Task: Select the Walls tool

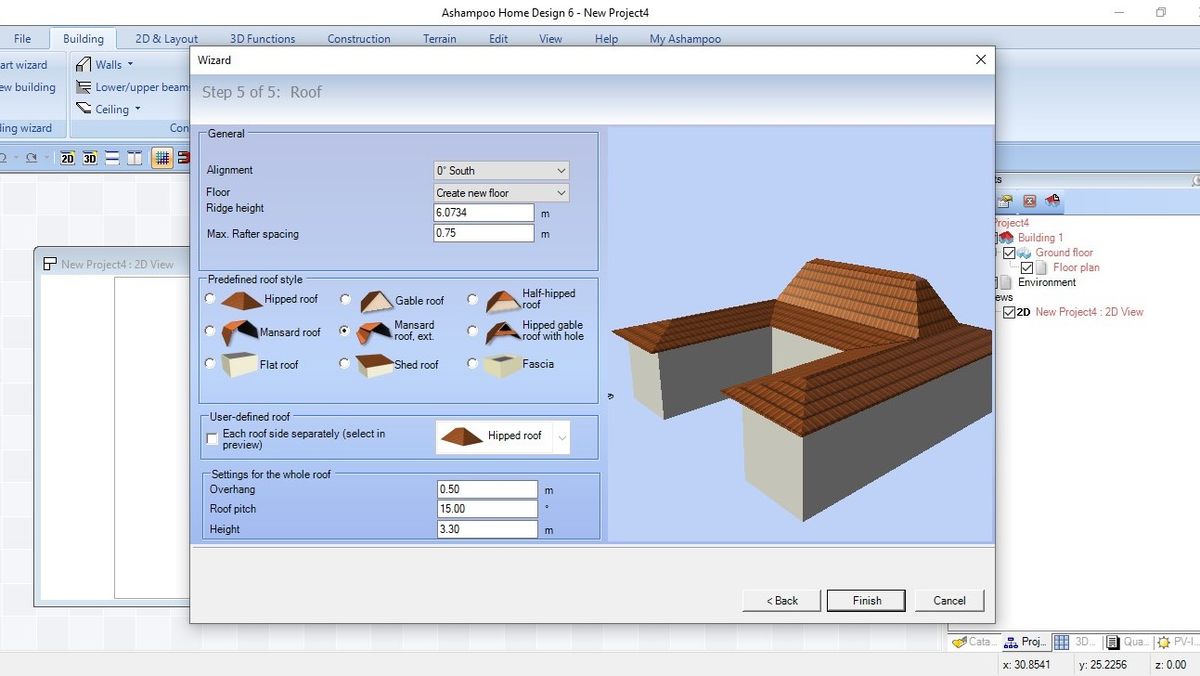Action: (107, 64)
